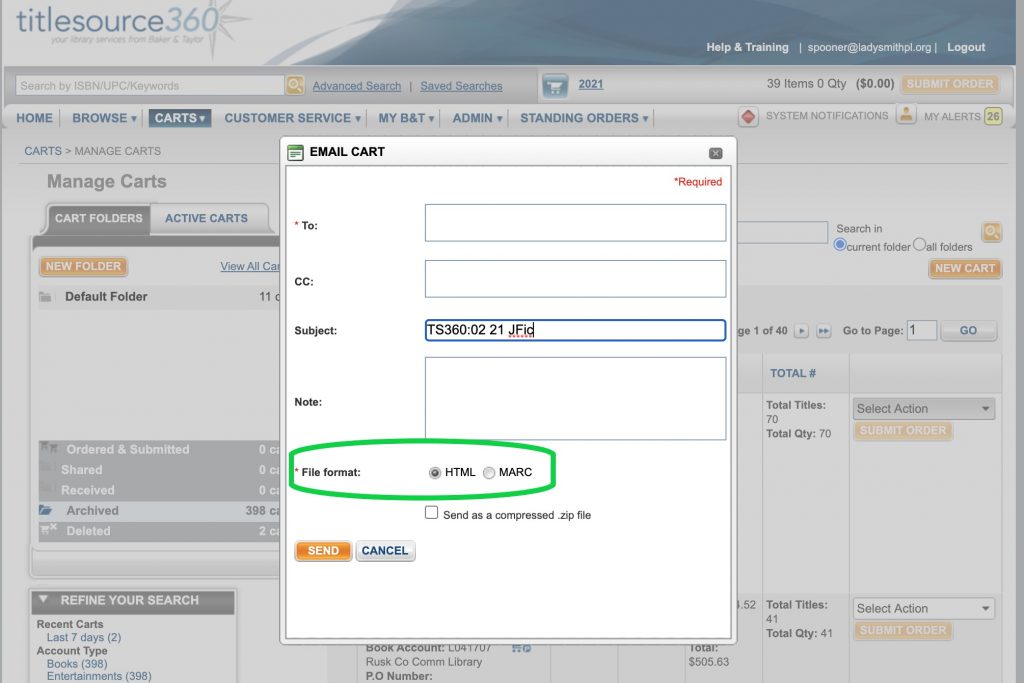Open the Saved Searches link
The image size is (1024, 683).
tap(461, 86)
